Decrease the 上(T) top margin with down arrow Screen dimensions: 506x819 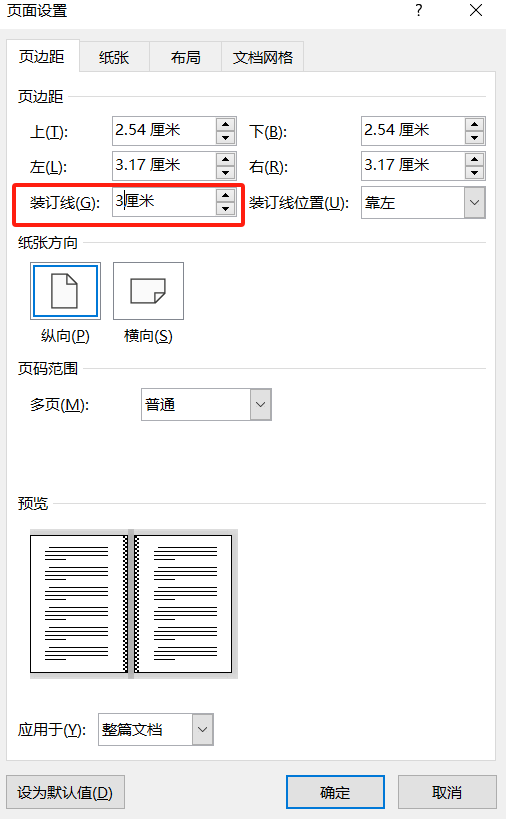[226, 138]
